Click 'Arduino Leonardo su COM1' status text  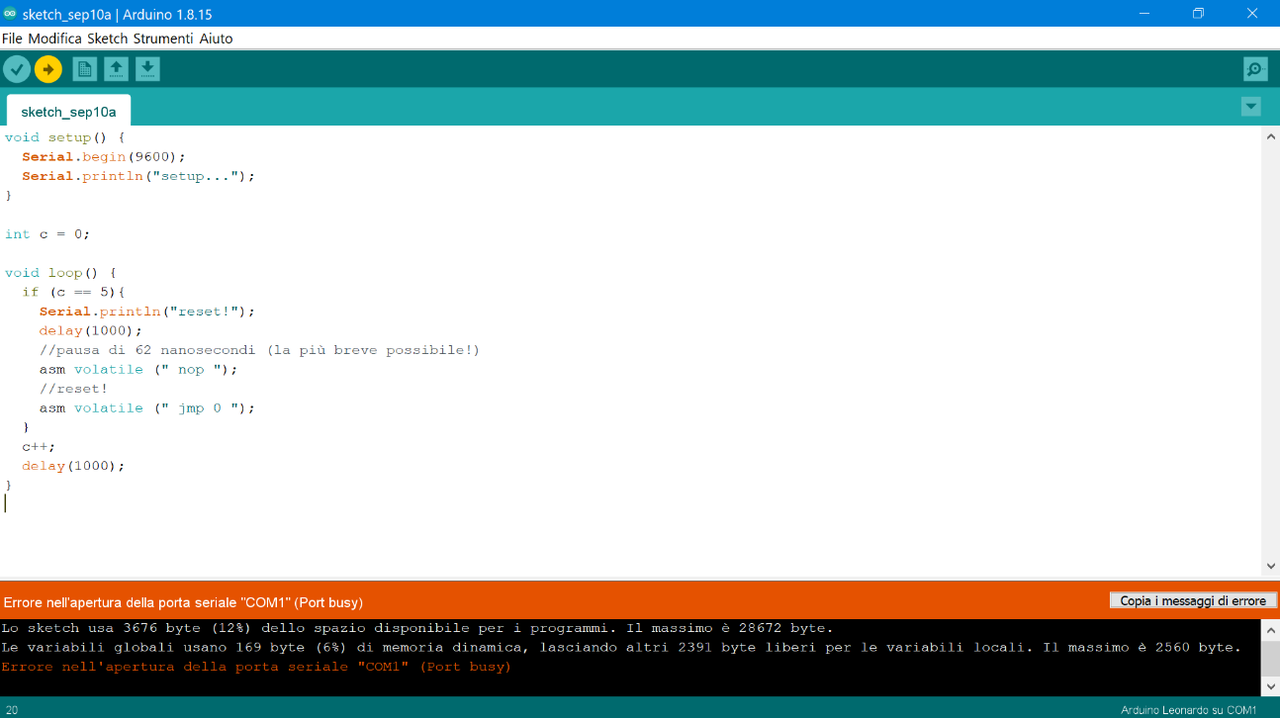pyautogui.click(x=1188, y=710)
